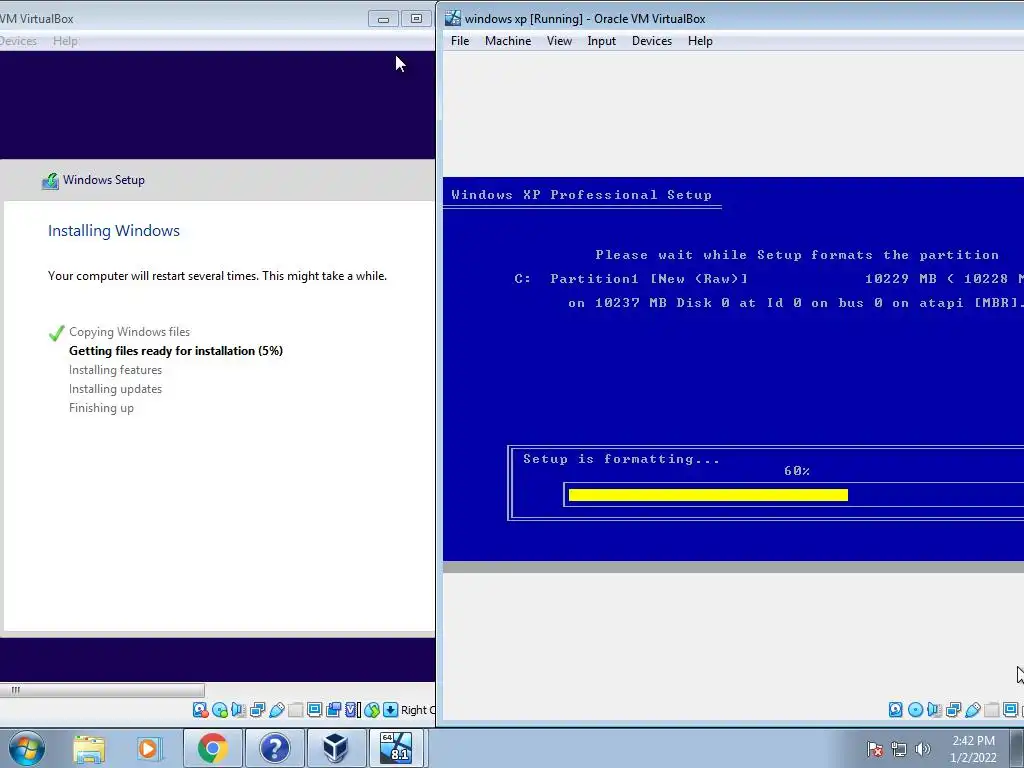Switch to the Windows 8.1 VM taskbar item
The image size is (1024, 768).
(x=397, y=748)
